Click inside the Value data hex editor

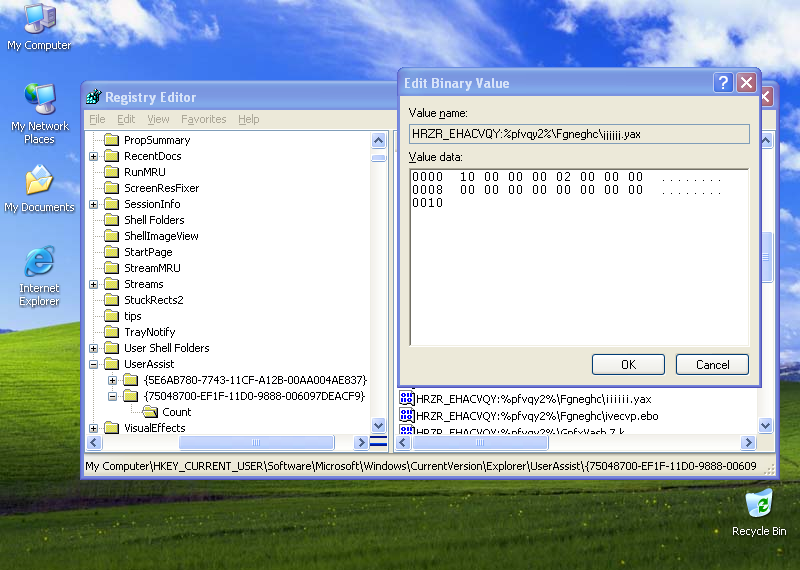point(579,257)
